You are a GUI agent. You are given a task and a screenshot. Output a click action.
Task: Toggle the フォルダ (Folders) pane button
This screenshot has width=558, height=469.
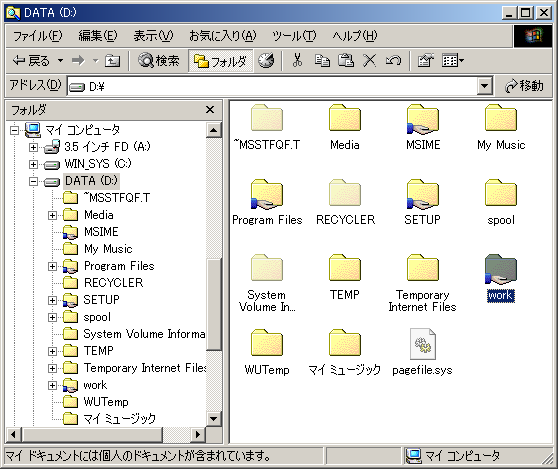coord(221,61)
